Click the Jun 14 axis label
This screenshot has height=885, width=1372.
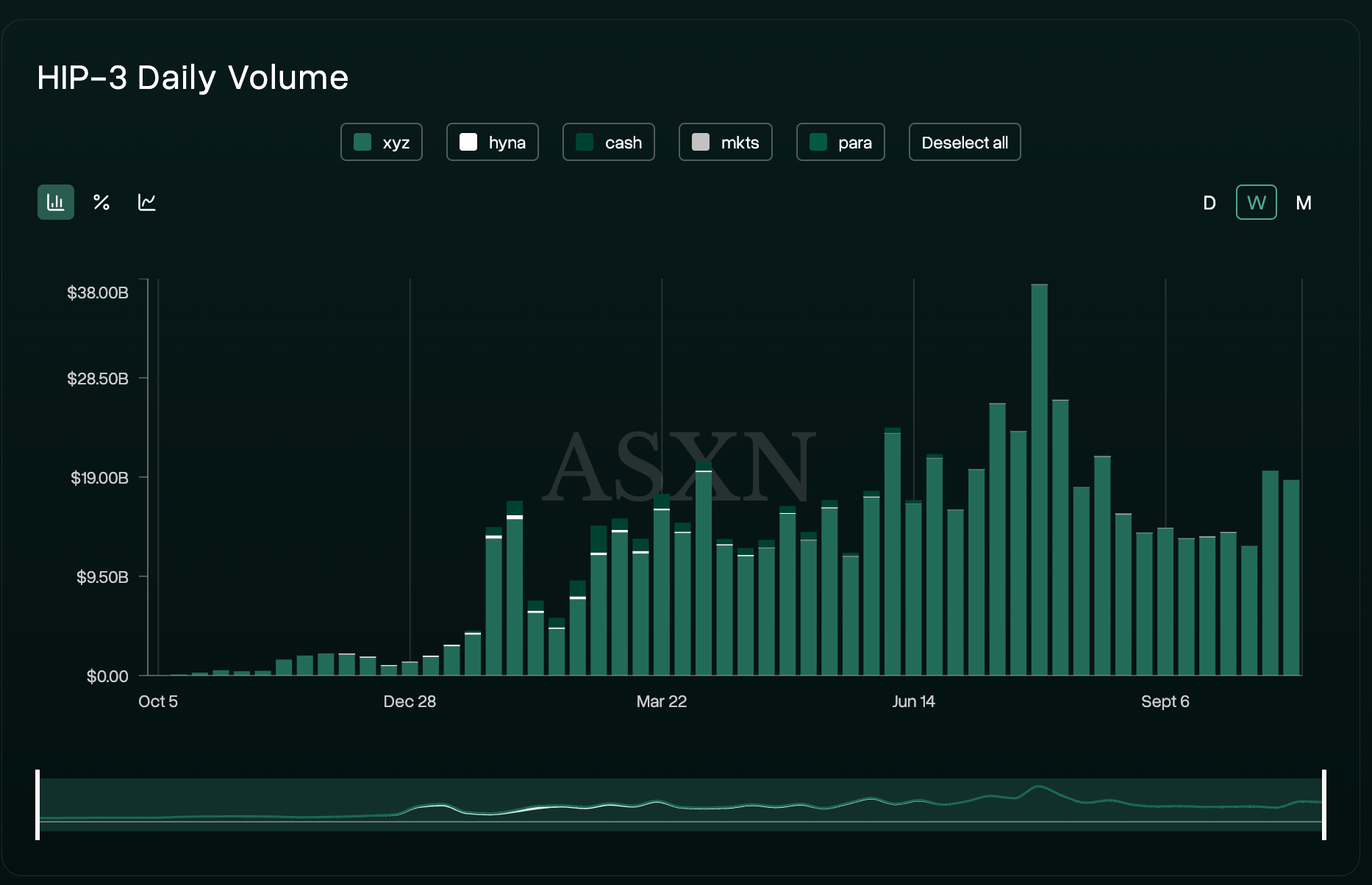click(913, 701)
